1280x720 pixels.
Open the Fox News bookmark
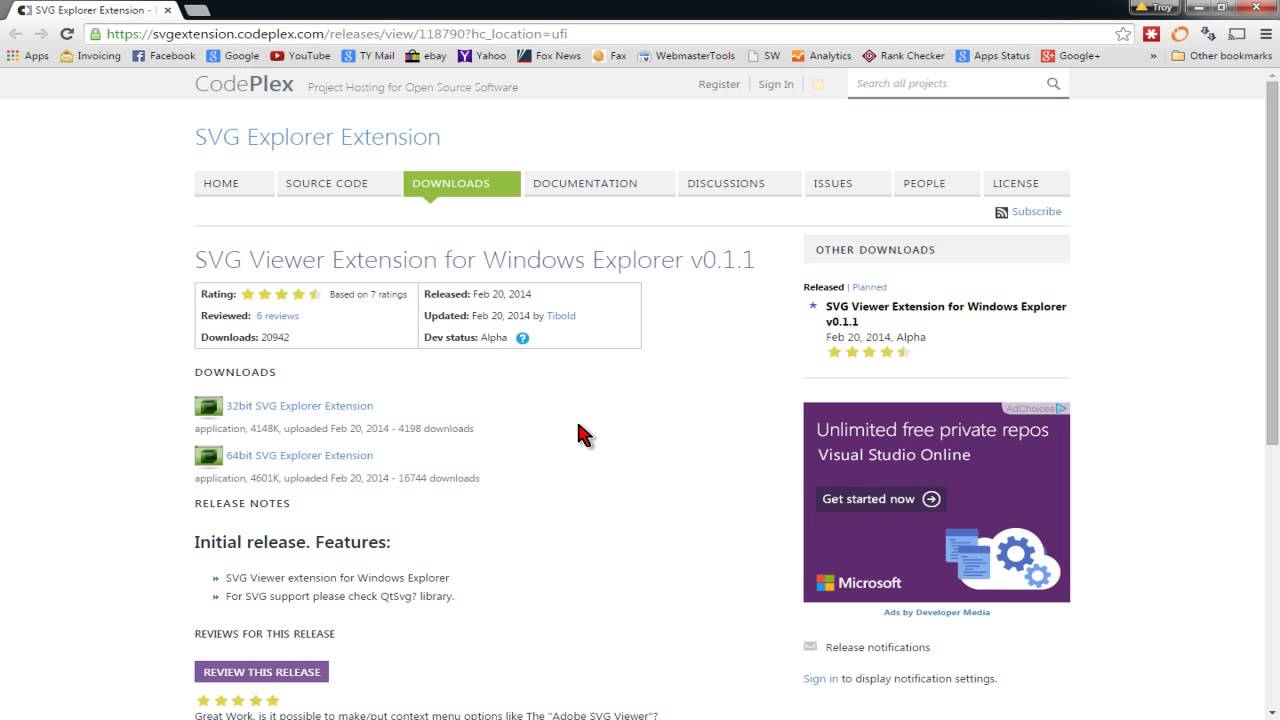(549, 56)
